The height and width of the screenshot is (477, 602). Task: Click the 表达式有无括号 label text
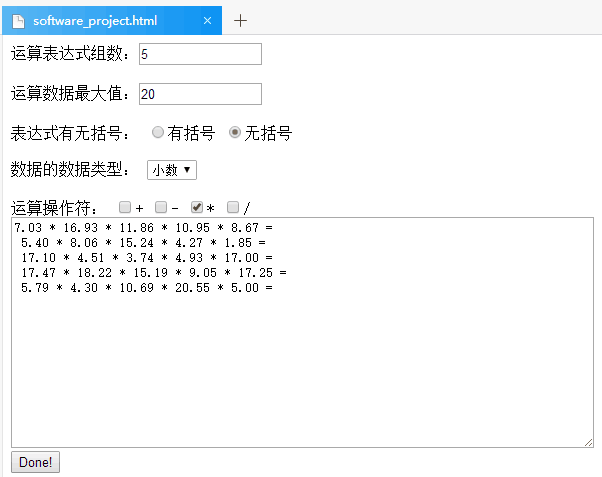70,133
